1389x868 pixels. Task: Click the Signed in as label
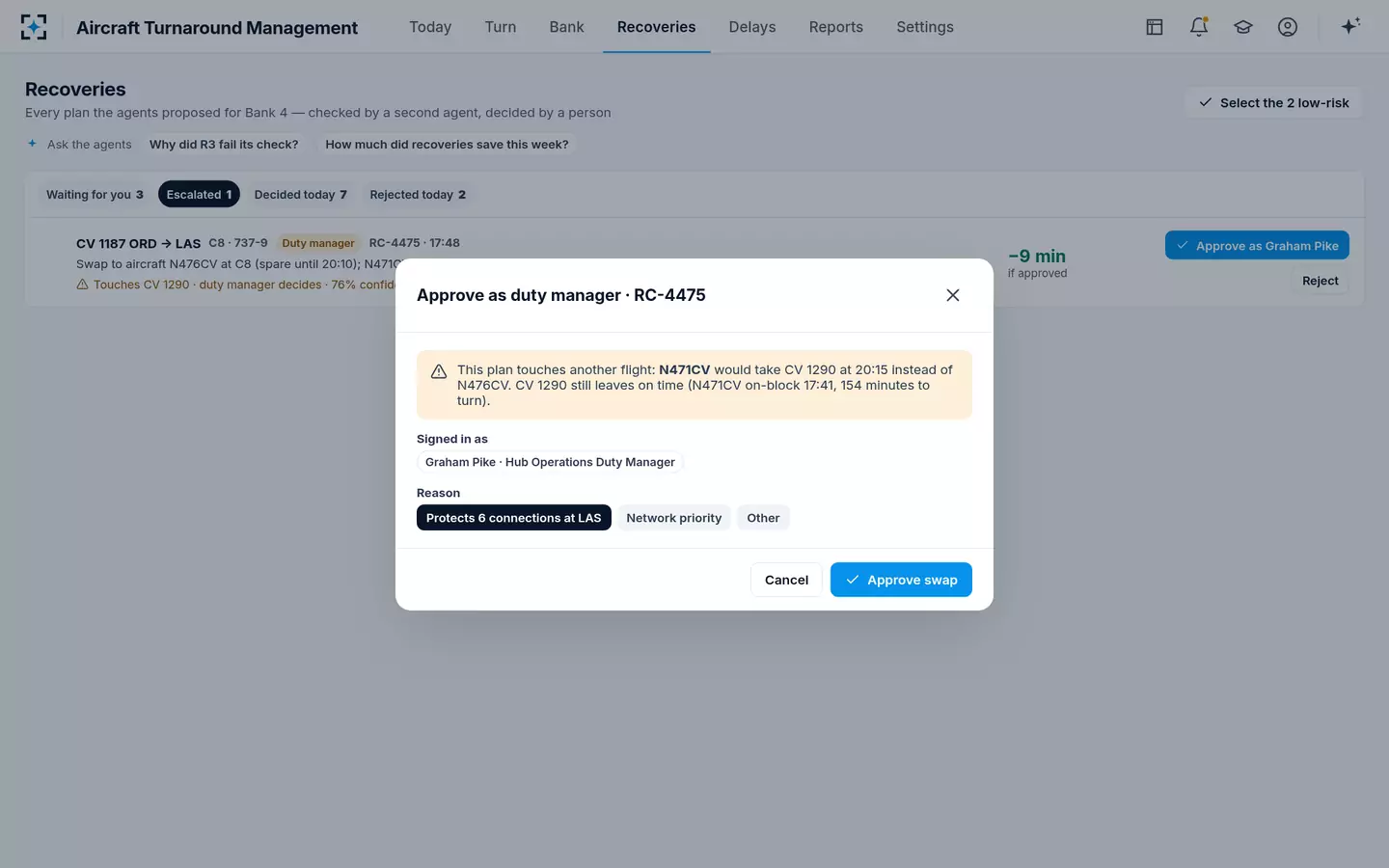452,439
